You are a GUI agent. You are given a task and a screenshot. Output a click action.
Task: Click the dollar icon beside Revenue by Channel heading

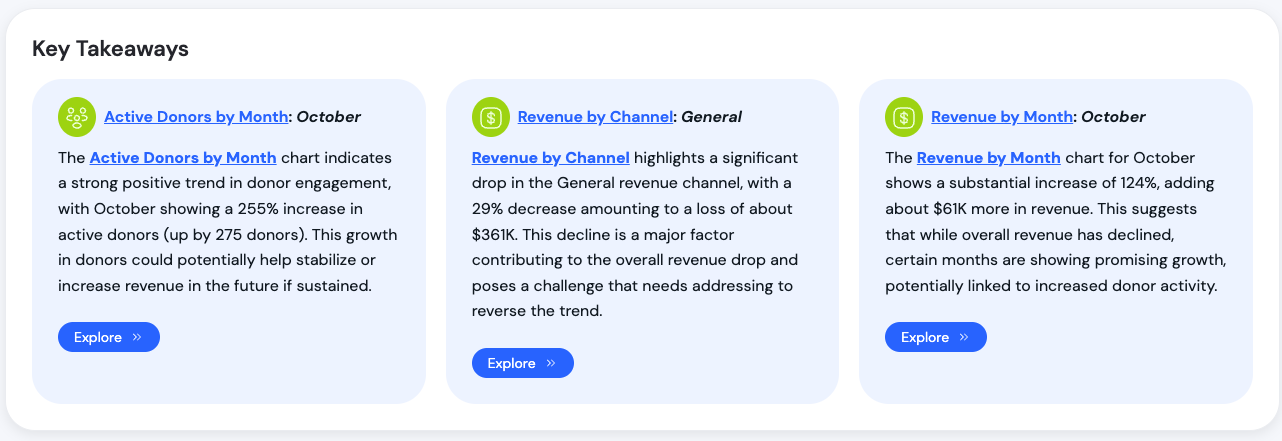click(491, 117)
